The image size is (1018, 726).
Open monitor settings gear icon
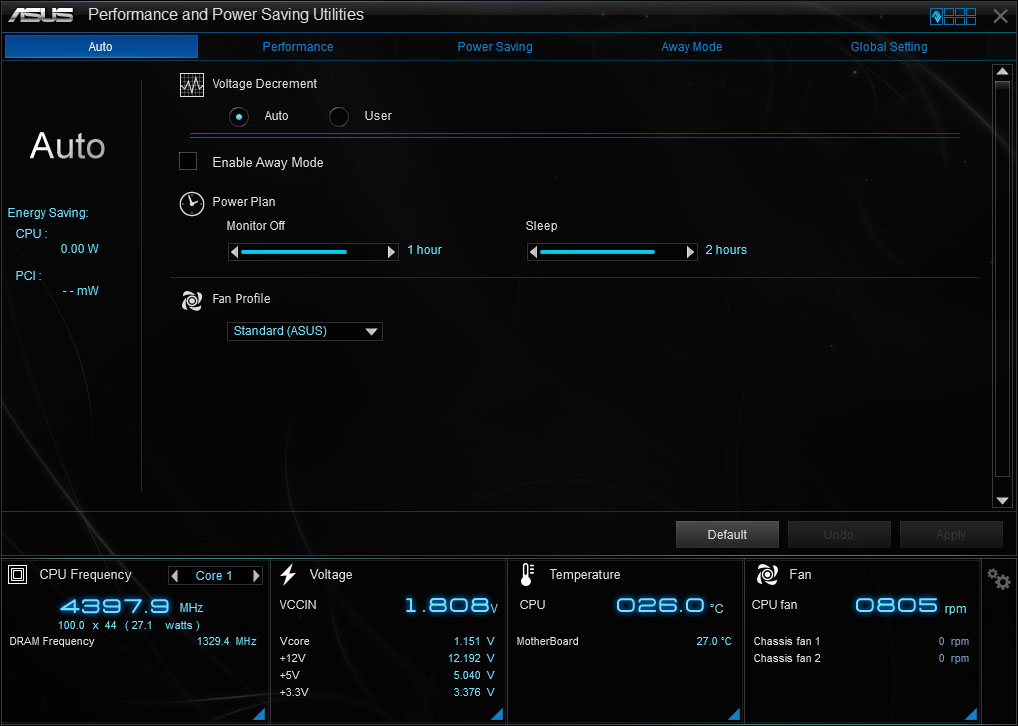[999, 579]
